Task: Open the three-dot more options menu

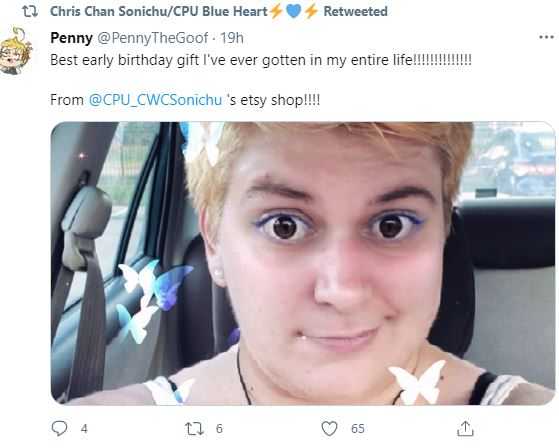Action: tap(546, 37)
